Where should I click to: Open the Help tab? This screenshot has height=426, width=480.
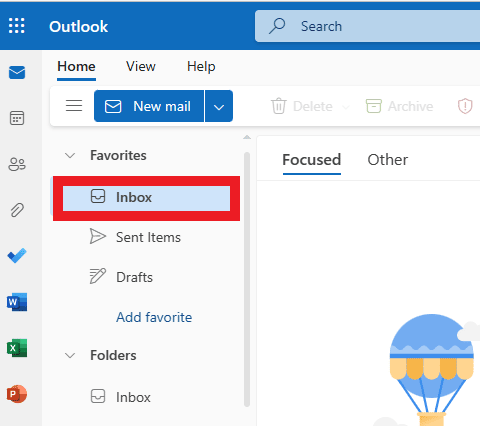click(201, 66)
